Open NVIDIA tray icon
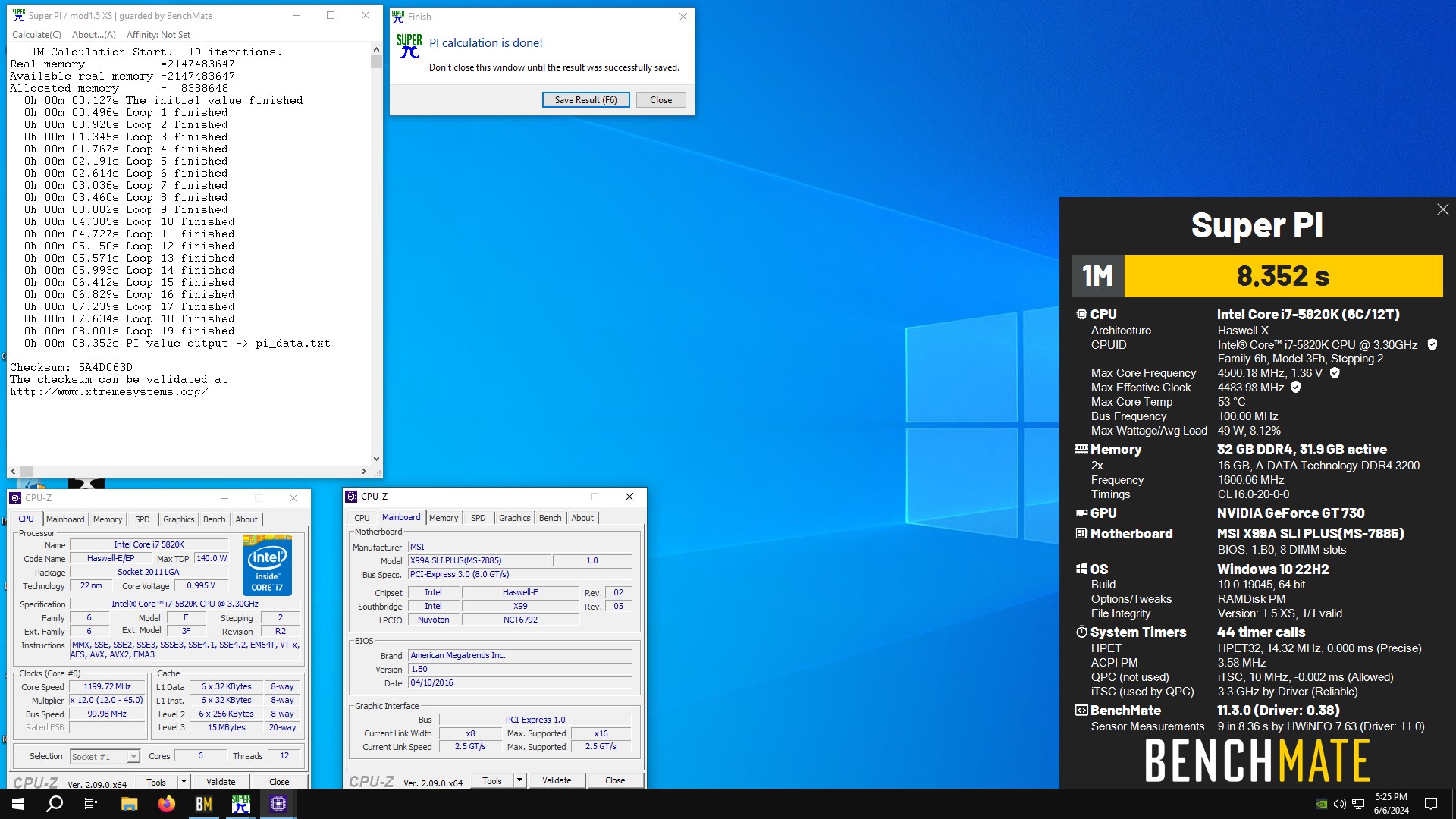 coord(1322,804)
